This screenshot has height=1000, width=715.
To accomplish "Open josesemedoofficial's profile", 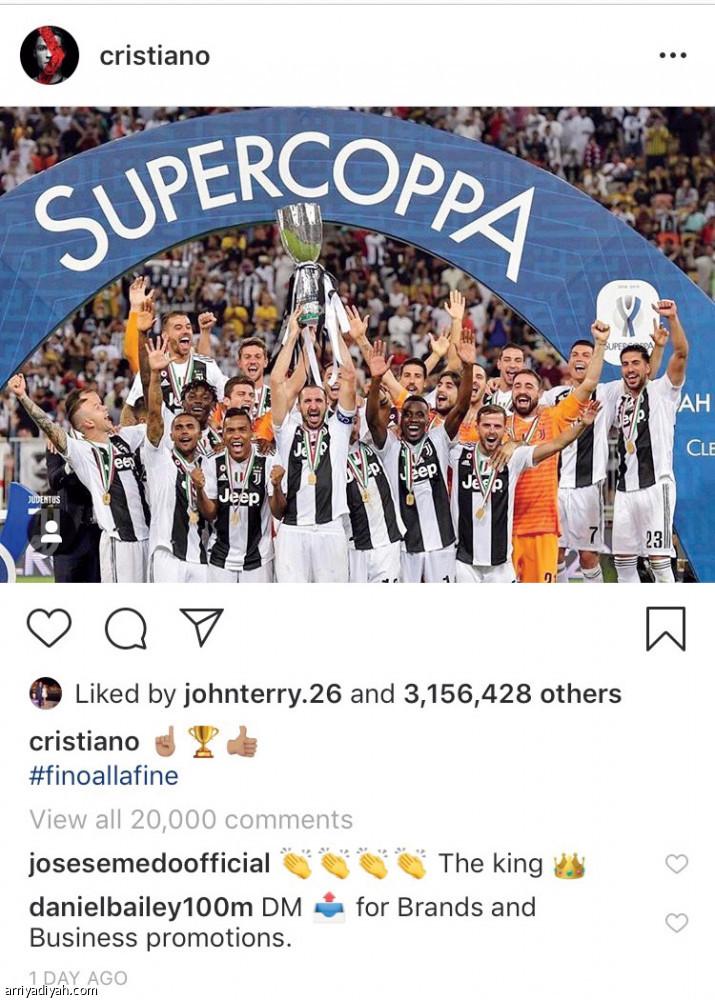I will point(150,864).
